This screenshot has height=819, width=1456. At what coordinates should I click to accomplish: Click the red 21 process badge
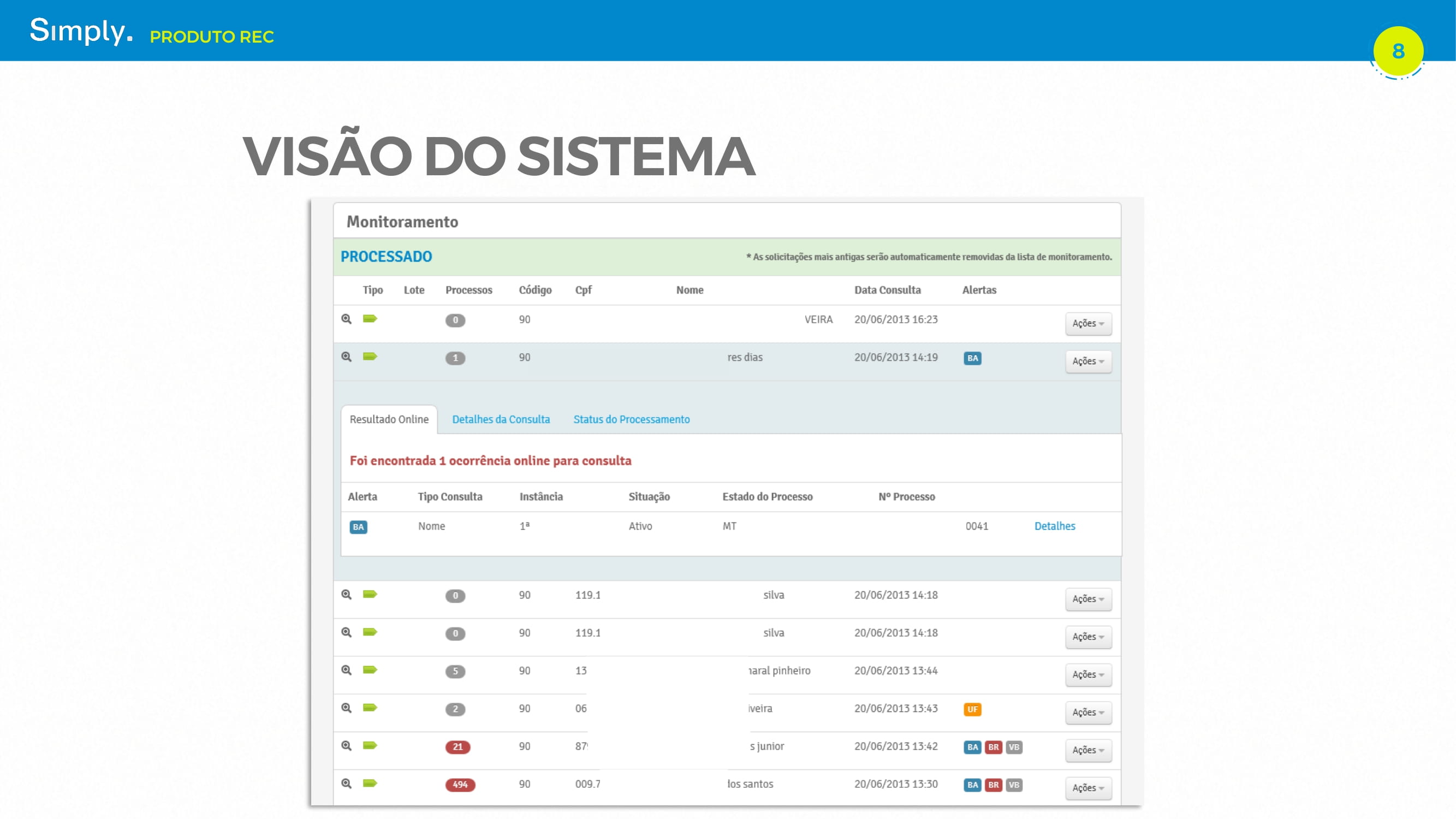[457, 747]
